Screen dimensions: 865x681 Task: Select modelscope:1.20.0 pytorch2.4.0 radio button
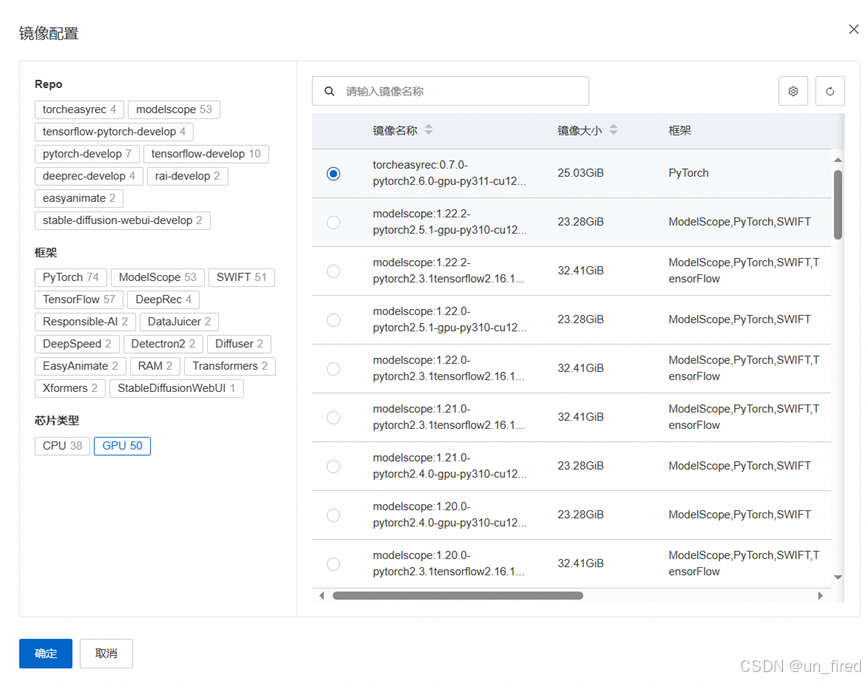pos(333,515)
